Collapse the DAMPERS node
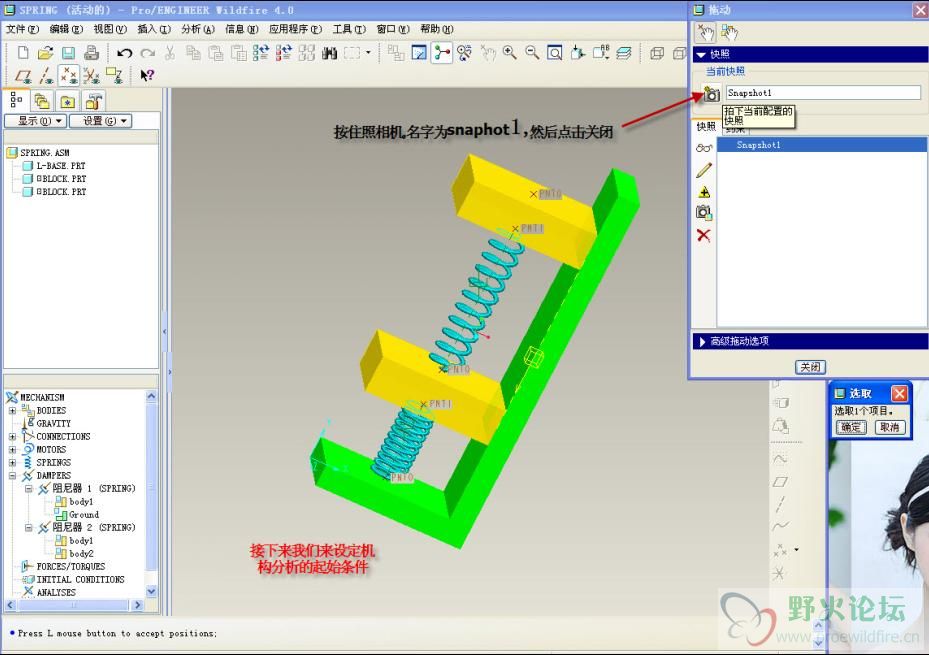 pyautogui.click(x=12, y=476)
